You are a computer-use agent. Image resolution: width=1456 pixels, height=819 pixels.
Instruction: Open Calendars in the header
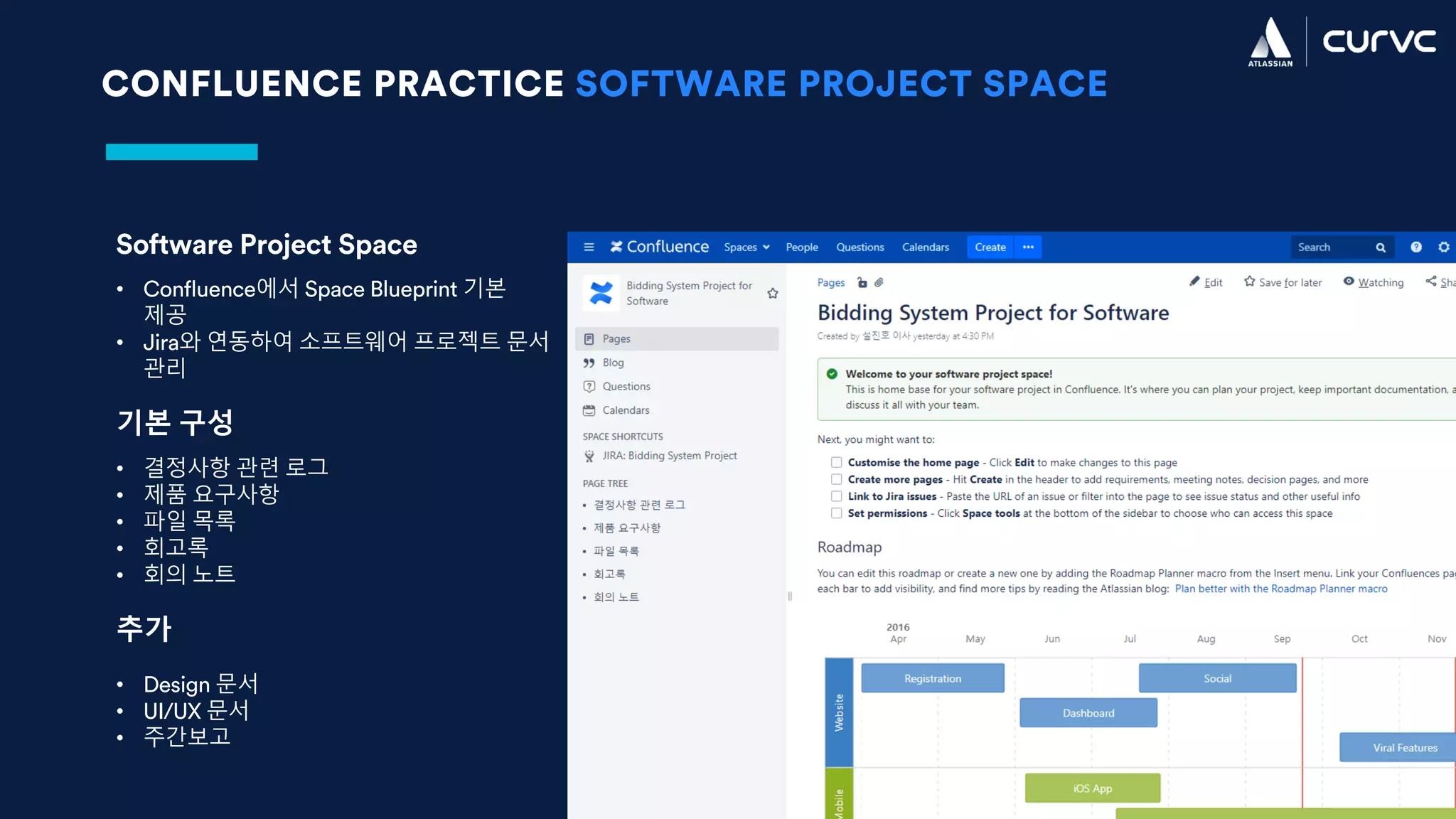pos(926,247)
